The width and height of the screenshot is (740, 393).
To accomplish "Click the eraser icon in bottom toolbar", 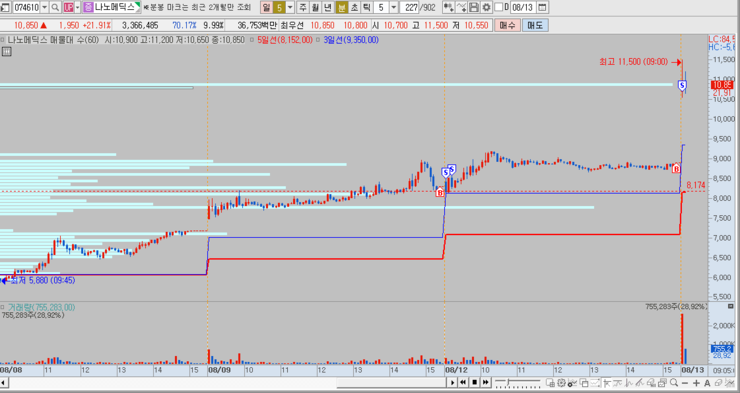I will tap(718, 383).
